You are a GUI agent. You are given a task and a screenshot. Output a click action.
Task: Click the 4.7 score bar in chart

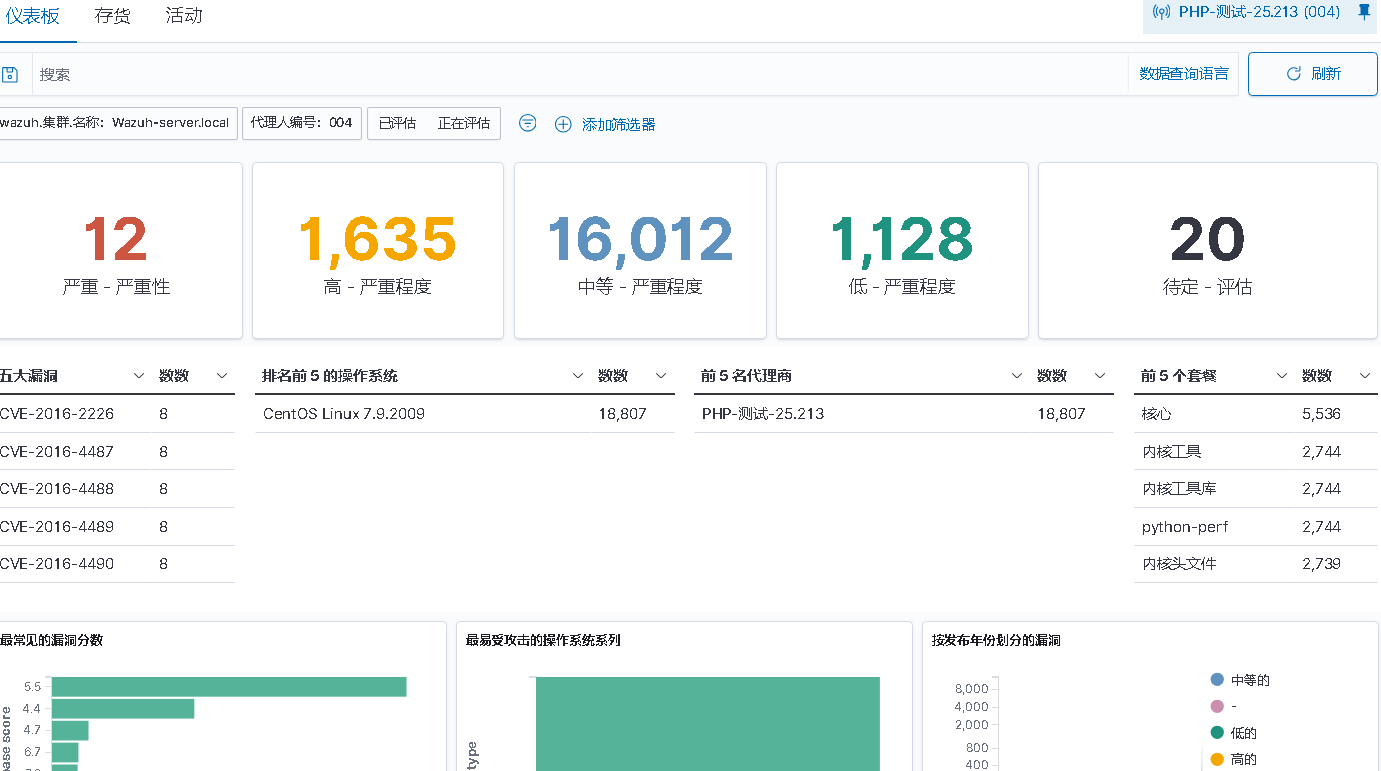point(70,730)
